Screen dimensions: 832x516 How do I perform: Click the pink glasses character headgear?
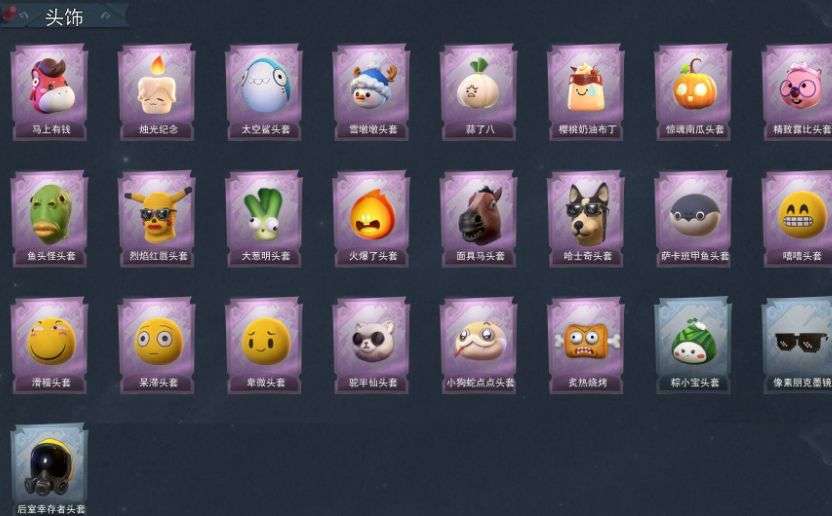(798, 92)
